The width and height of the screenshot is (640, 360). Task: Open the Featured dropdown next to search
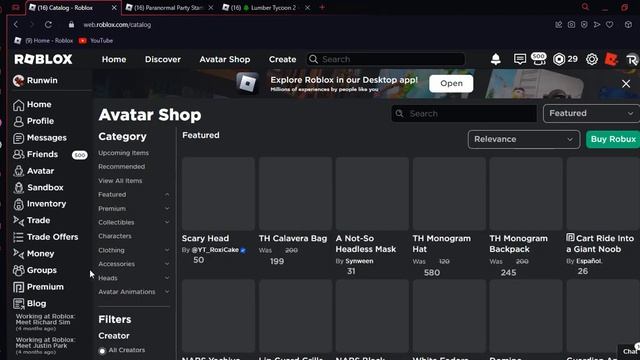[591, 113]
